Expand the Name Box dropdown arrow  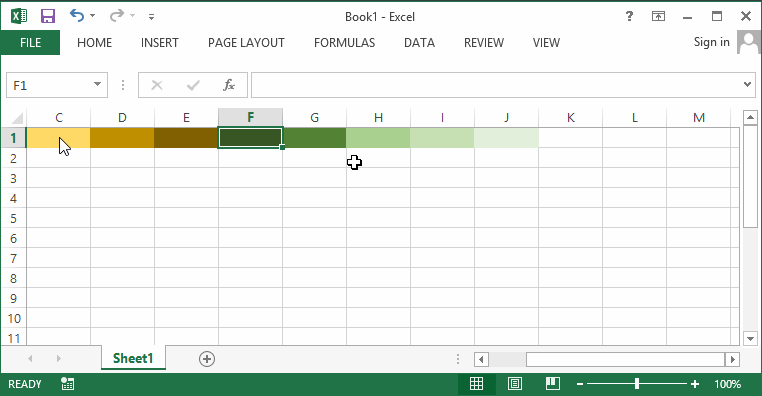click(x=97, y=85)
